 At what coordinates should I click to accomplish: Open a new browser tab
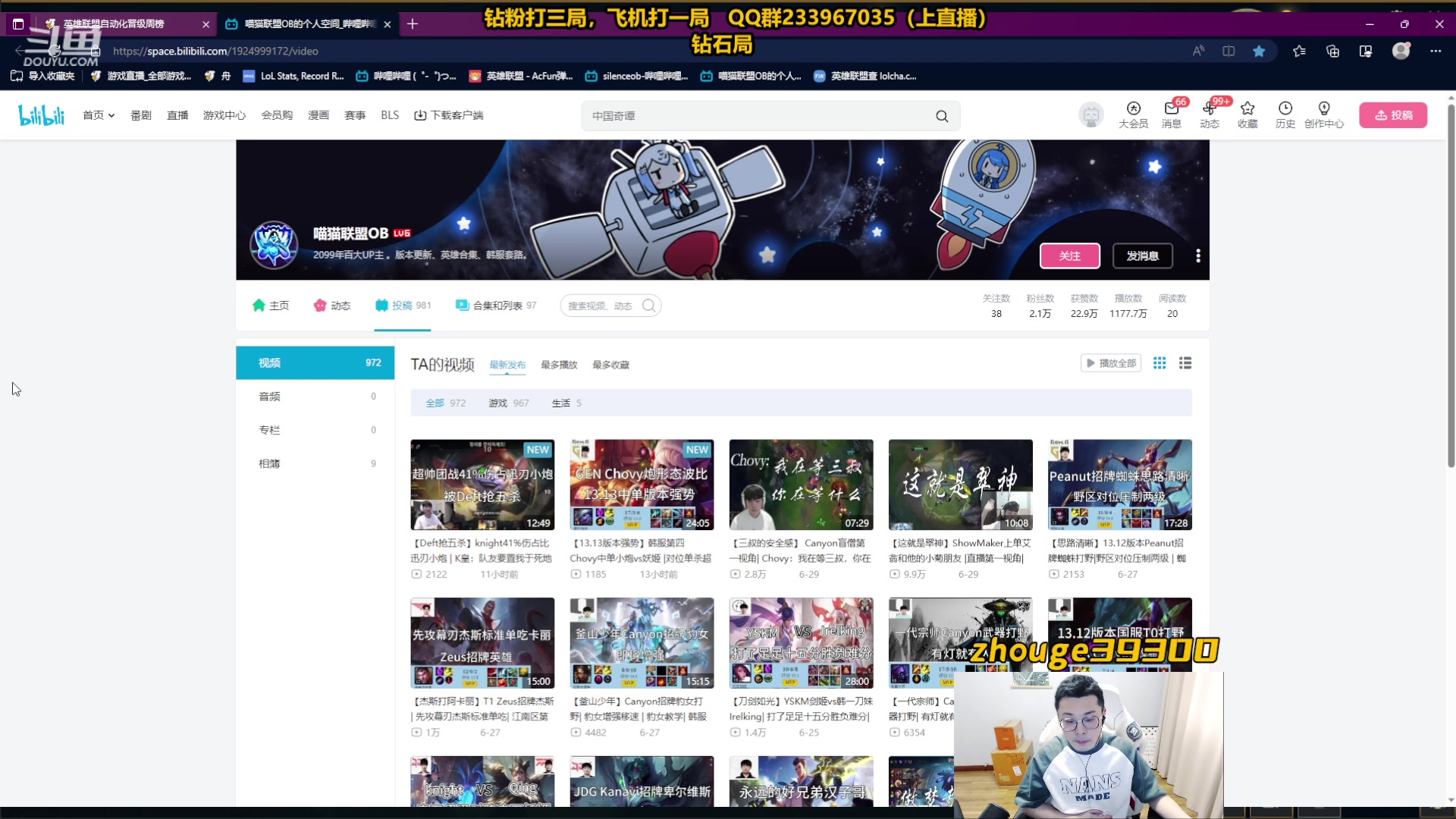click(413, 24)
